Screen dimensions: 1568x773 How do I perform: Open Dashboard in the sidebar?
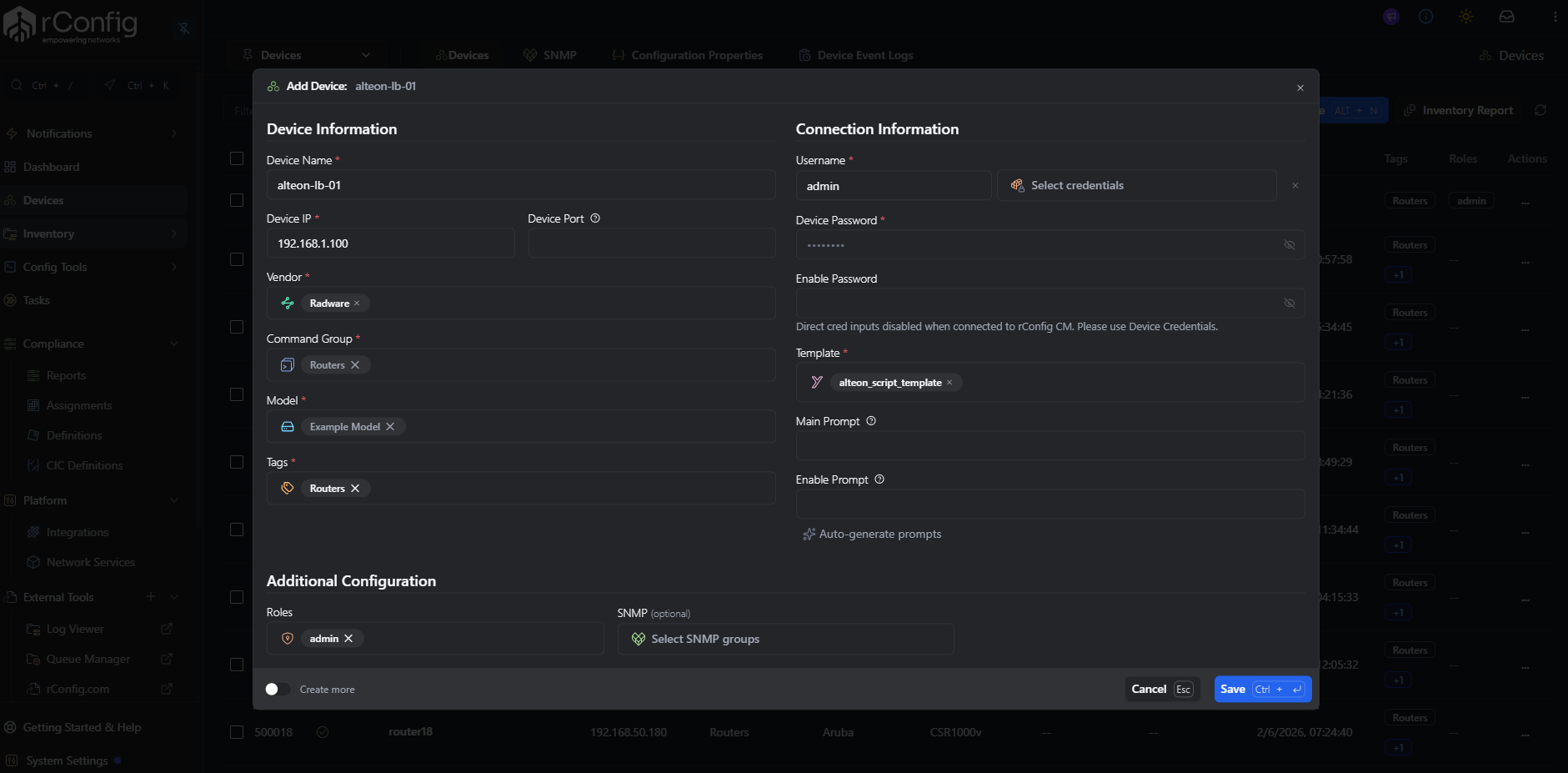tap(93, 167)
